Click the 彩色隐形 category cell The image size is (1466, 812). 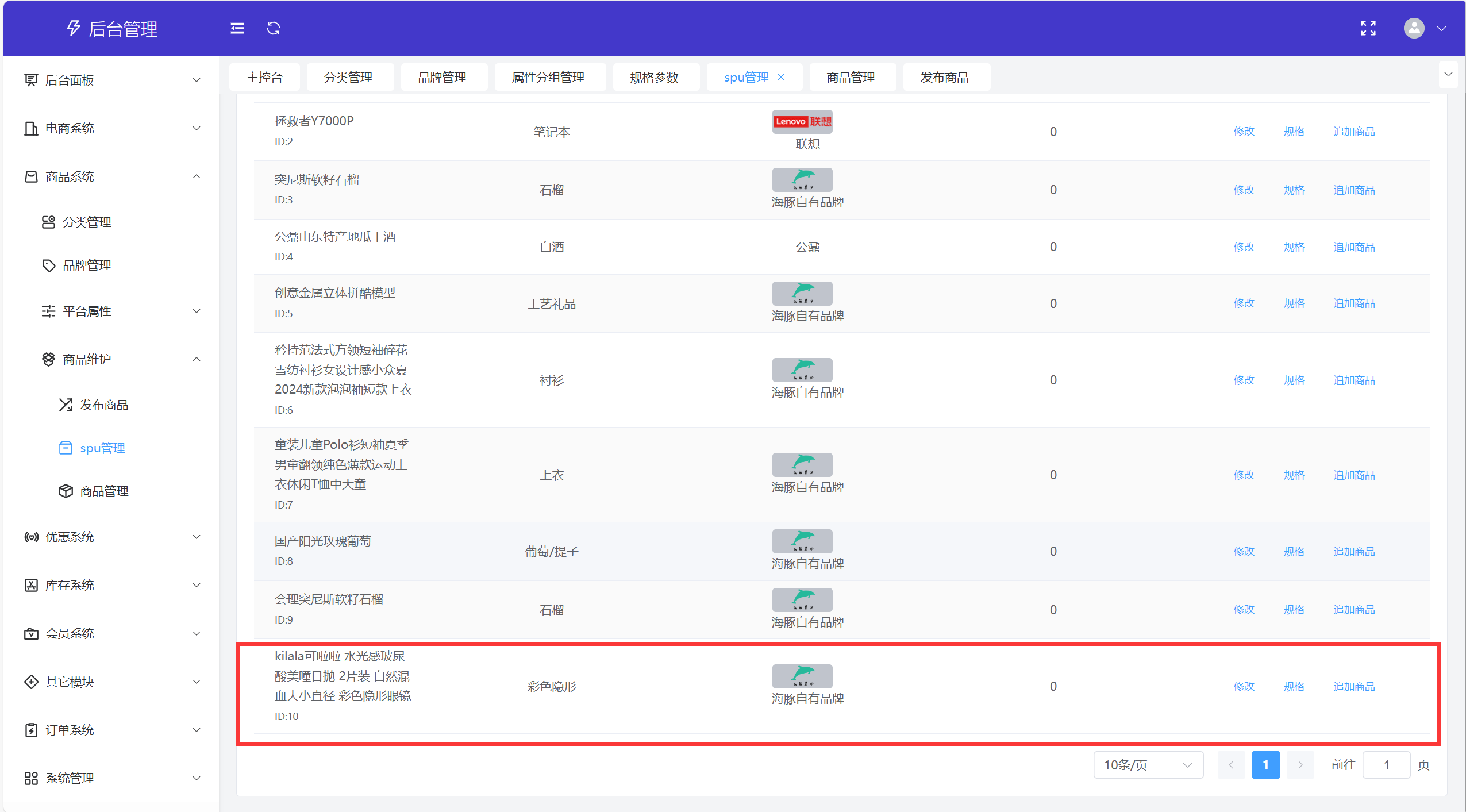tap(552, 686)
